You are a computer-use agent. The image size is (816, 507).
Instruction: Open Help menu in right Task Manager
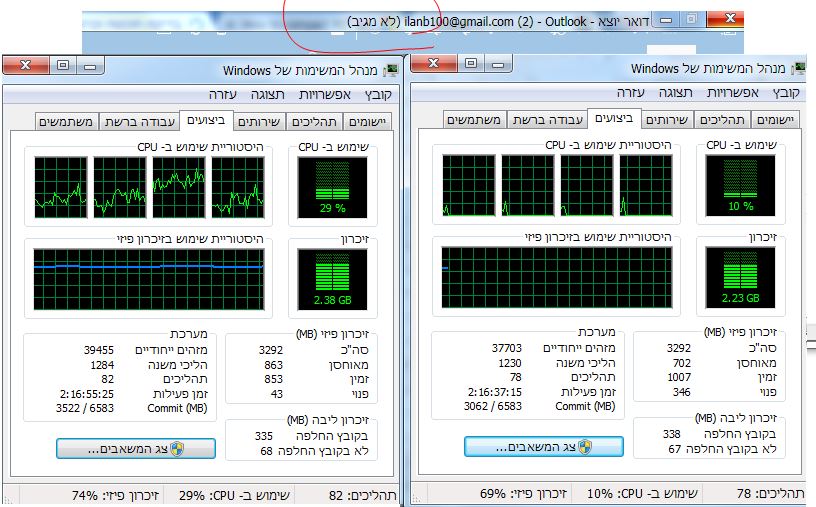point(631,93)
